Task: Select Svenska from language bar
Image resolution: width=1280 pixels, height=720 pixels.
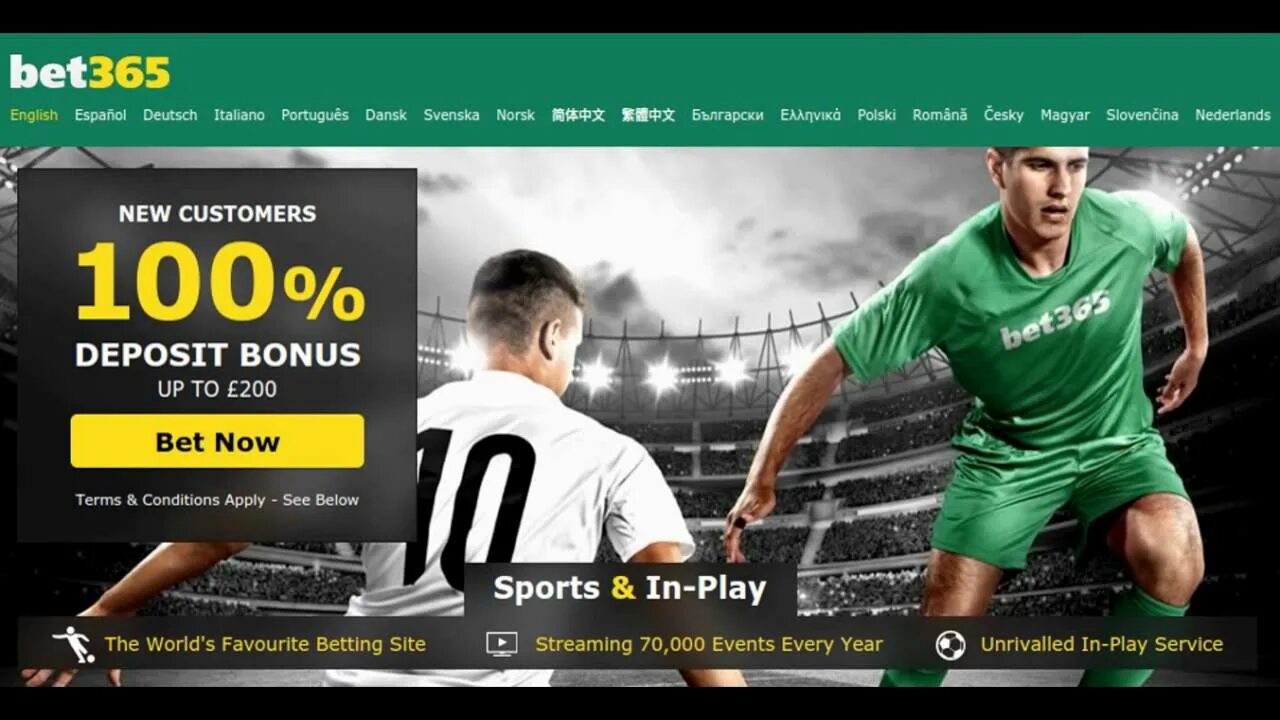Action: point(451,115)
